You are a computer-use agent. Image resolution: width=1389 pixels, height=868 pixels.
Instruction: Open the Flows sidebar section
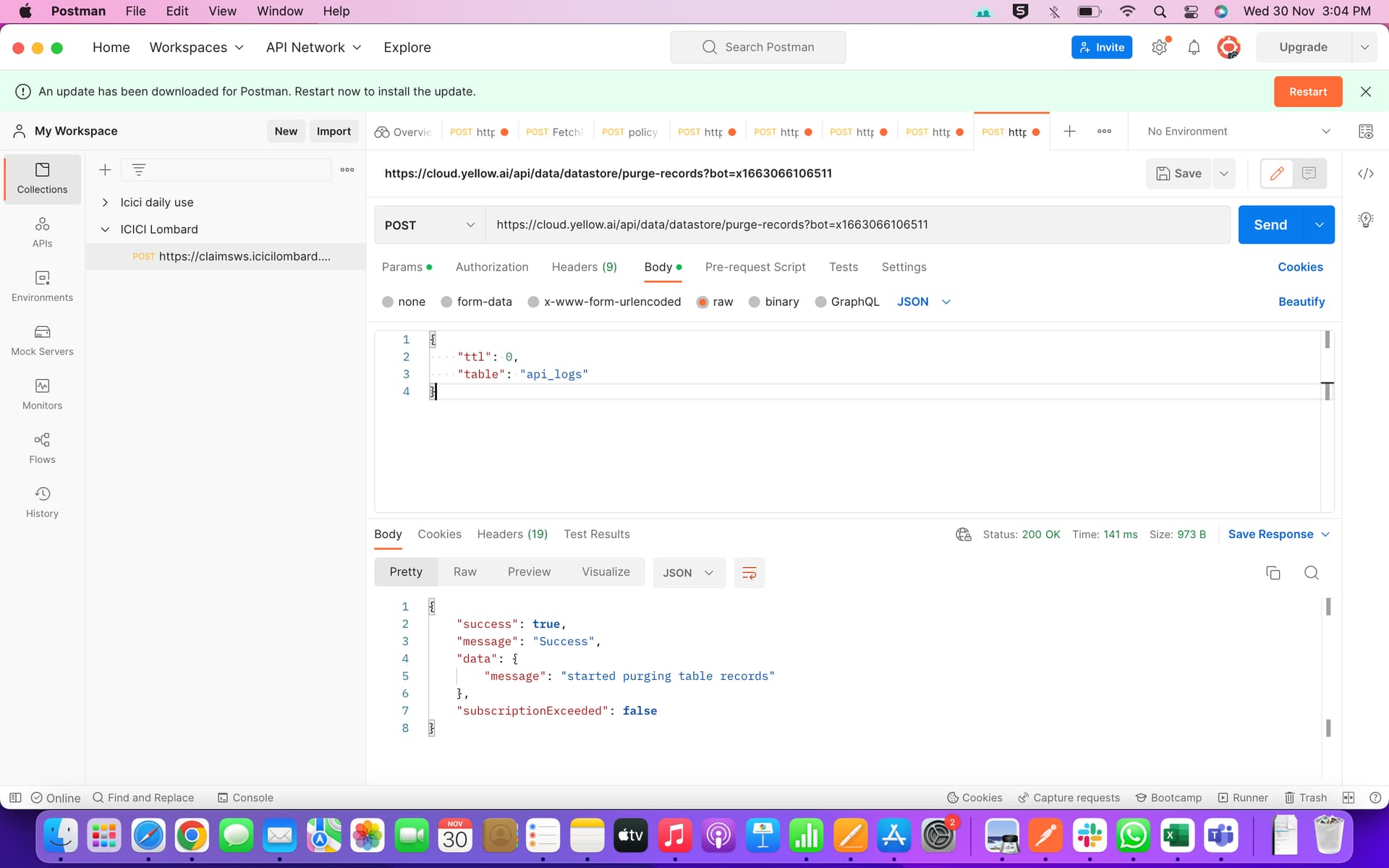[x=42, y=448]
